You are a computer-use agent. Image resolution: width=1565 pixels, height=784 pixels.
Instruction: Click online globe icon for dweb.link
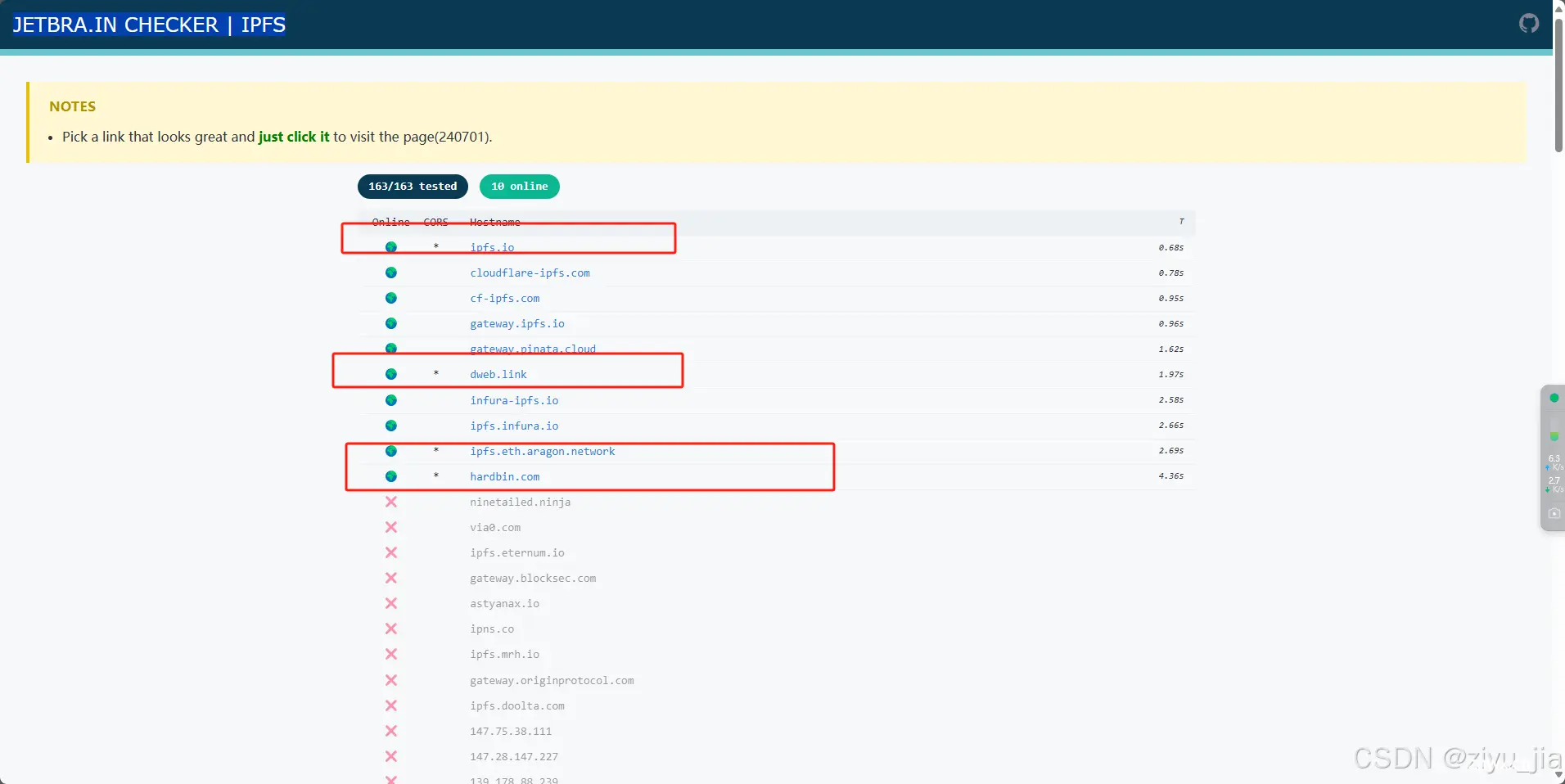coord(391,374)
